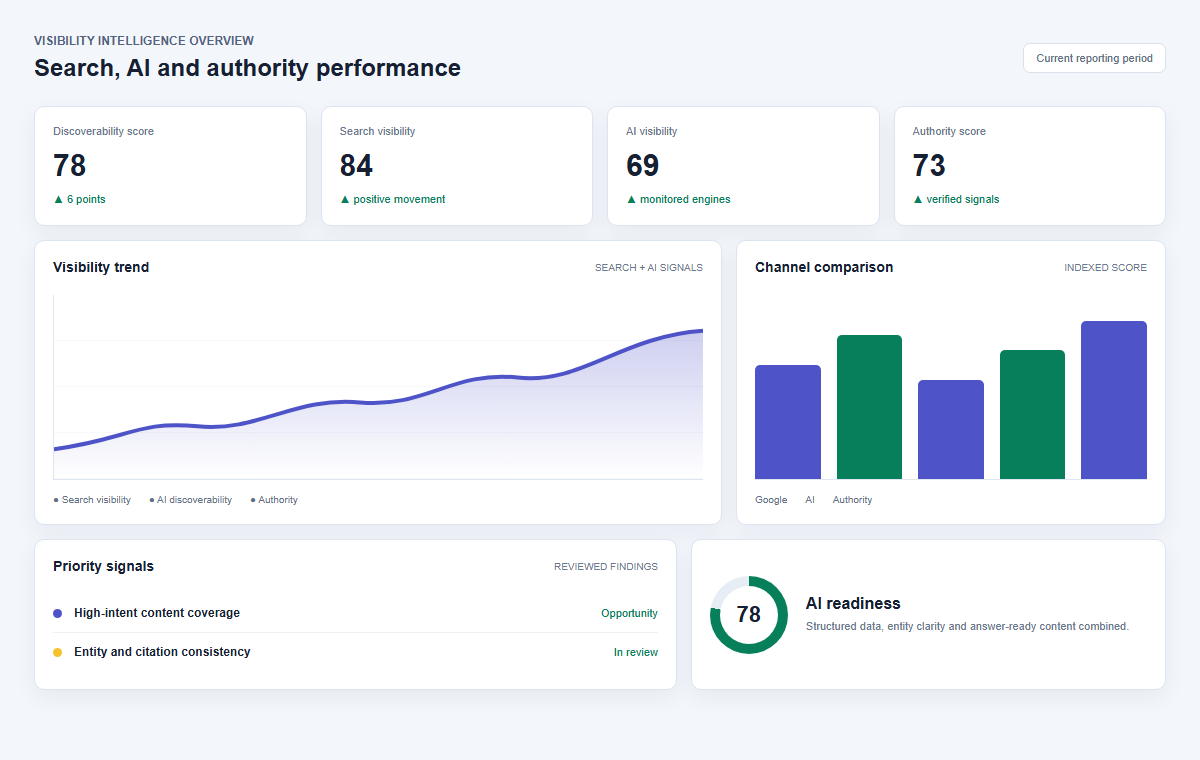Click the Authority legend in Visibility trend

pos(274,500)
